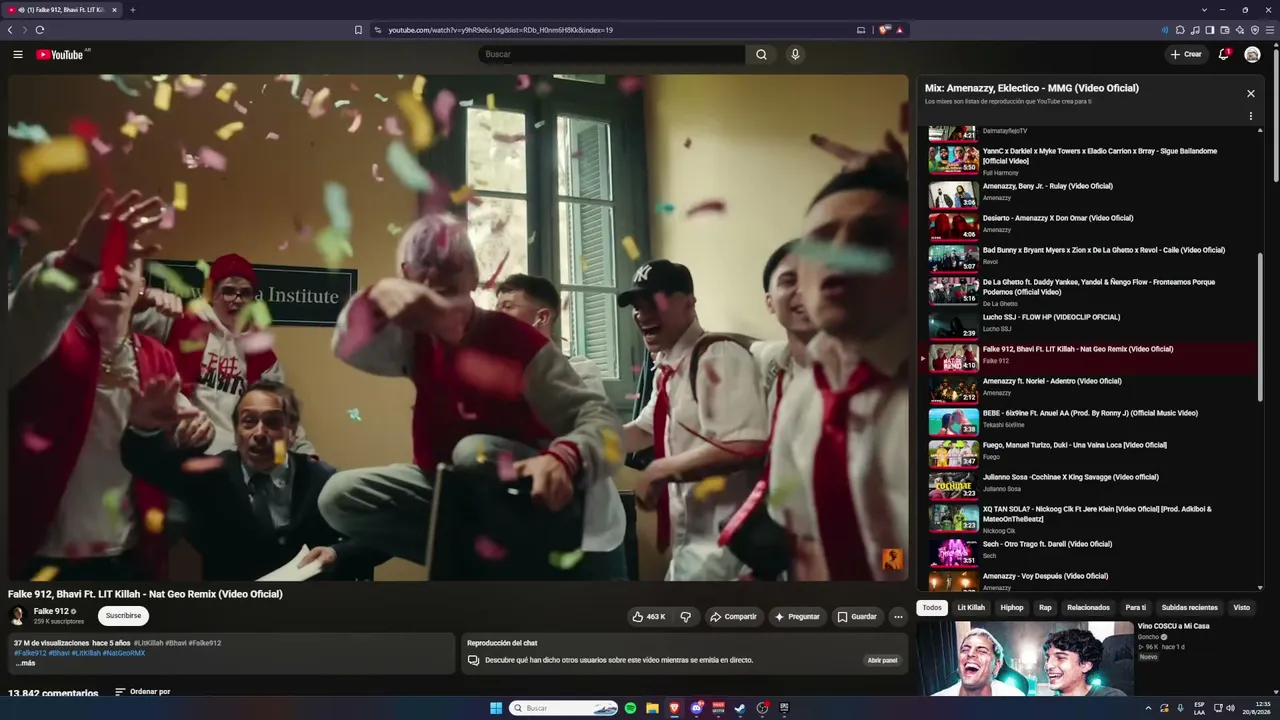Select the Subidas recientes filter chip

1190,608
